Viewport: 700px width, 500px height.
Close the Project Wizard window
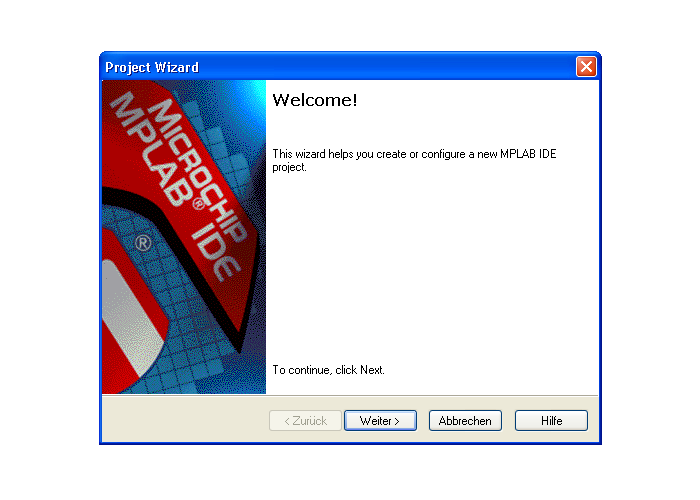click(x=586, y=67)
